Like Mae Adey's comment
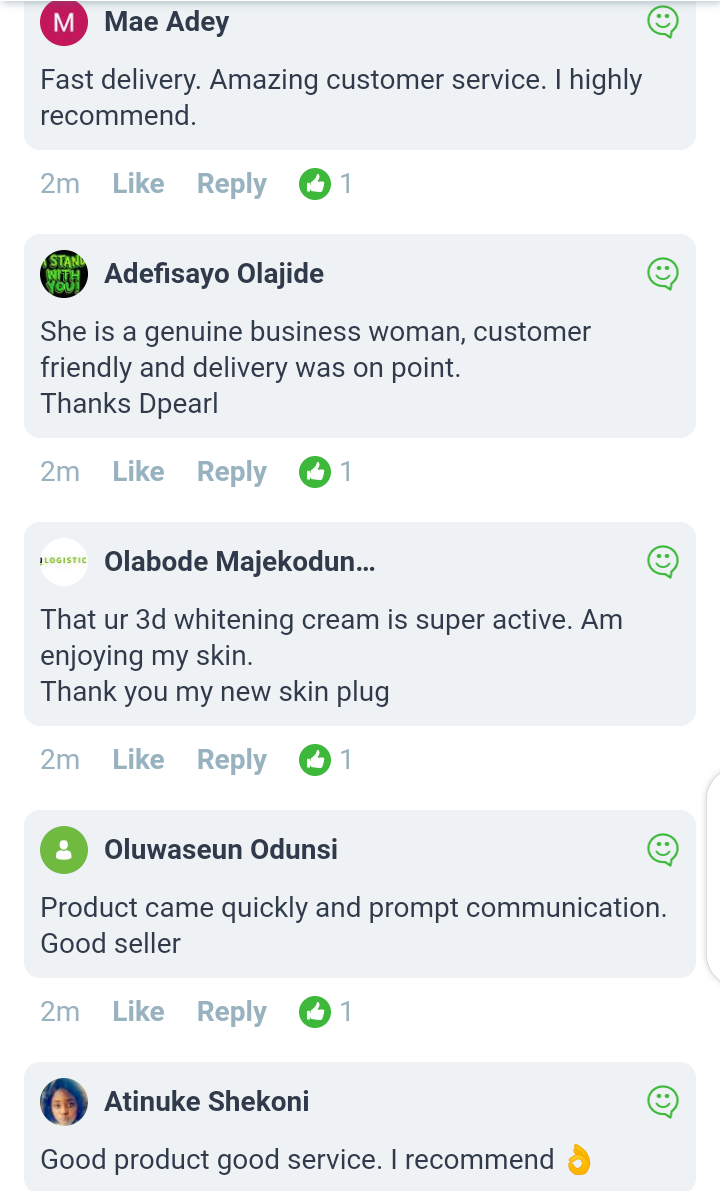 click(138, 184)
